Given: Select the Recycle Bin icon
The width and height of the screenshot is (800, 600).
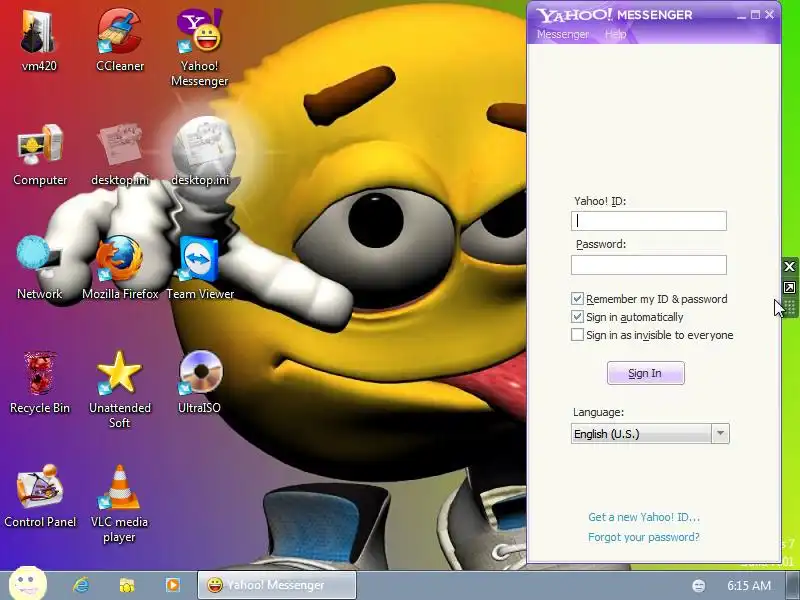Looking at the screenshot, I should 40,382.
